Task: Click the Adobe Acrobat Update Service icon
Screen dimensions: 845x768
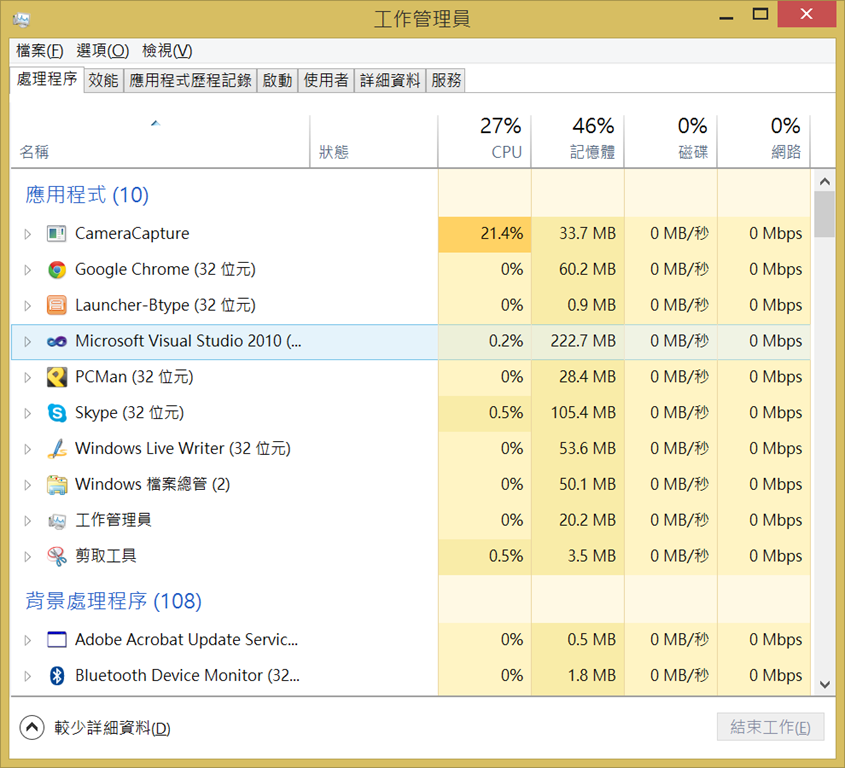Action: pos(57,640)
